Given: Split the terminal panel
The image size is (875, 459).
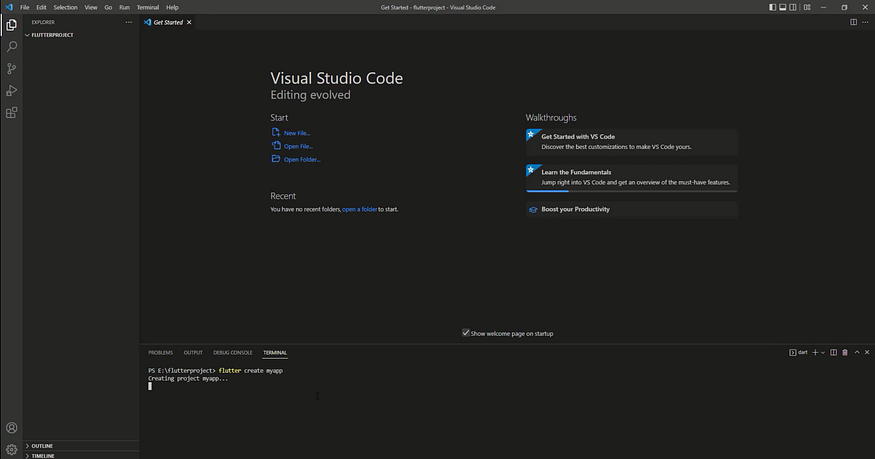Looking at the screenshot, I should pos(835,352).
